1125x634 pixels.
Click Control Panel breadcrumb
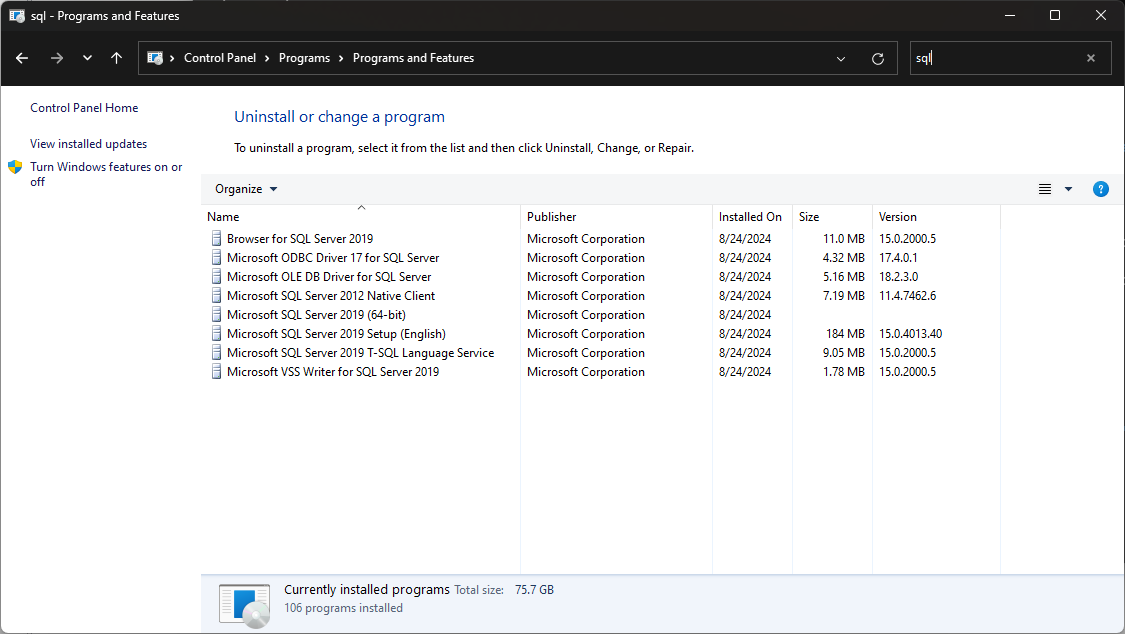pyautogui.click(x=220, y=58)
